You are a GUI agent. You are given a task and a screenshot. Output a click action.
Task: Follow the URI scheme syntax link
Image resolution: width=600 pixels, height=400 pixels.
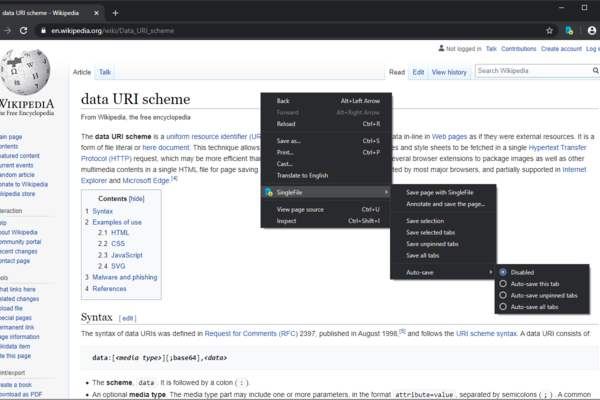pyautogui.click(x=486, y=334)
